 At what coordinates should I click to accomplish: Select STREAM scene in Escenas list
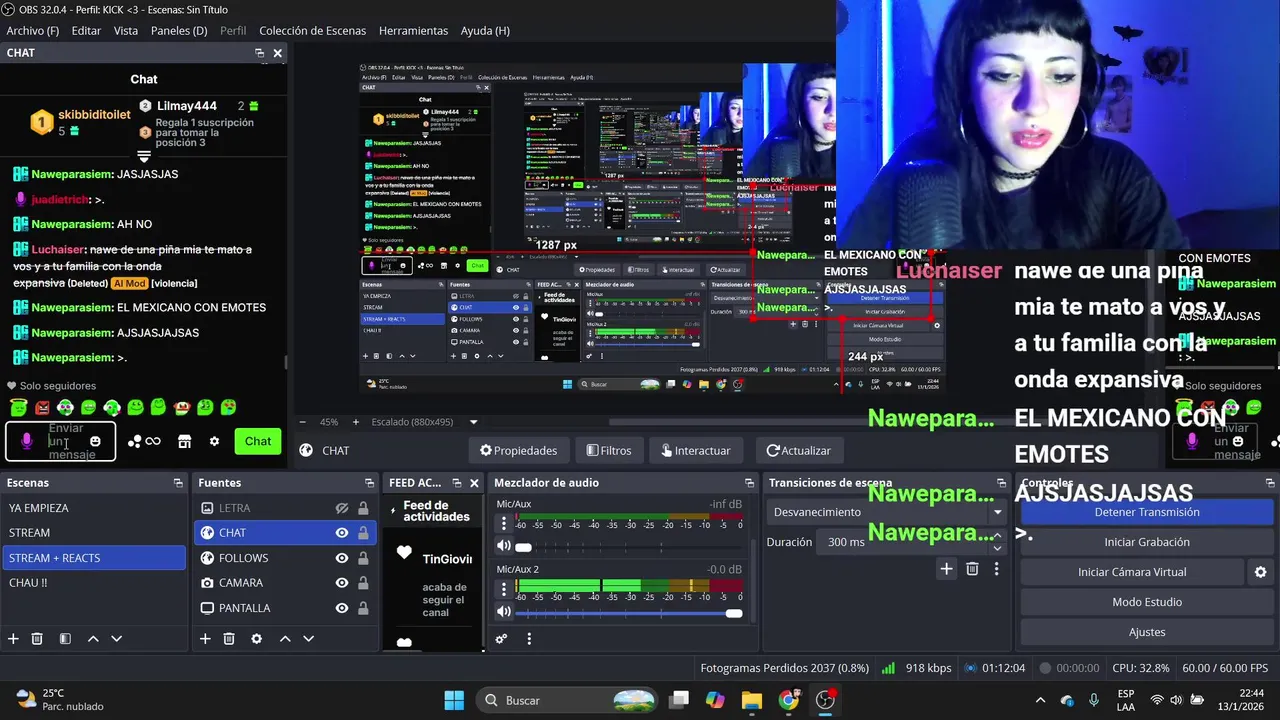pyautogui.click(x=93, y=533)
